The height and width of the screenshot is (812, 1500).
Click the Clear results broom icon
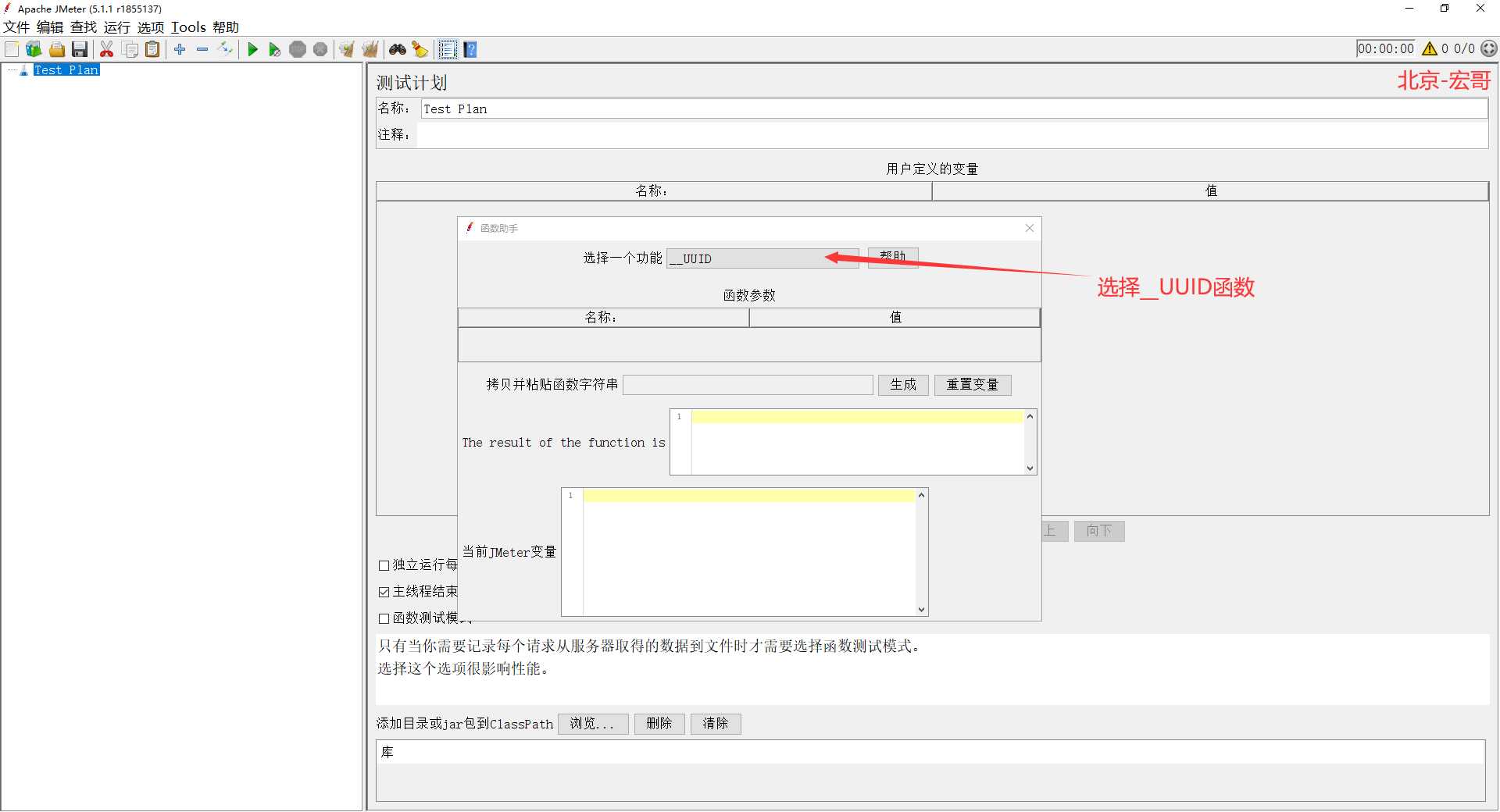point(347,49)
